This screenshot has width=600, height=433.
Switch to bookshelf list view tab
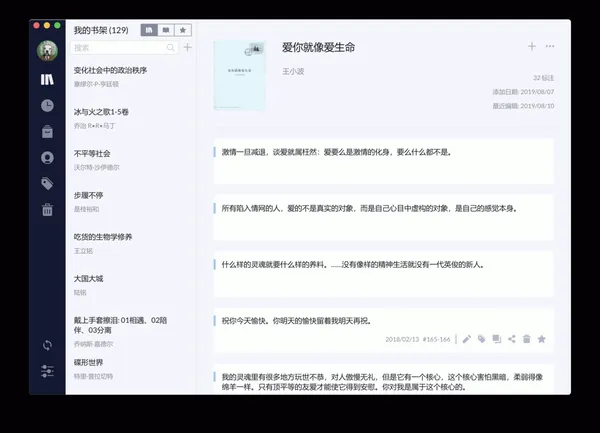(x=149, y=30)
